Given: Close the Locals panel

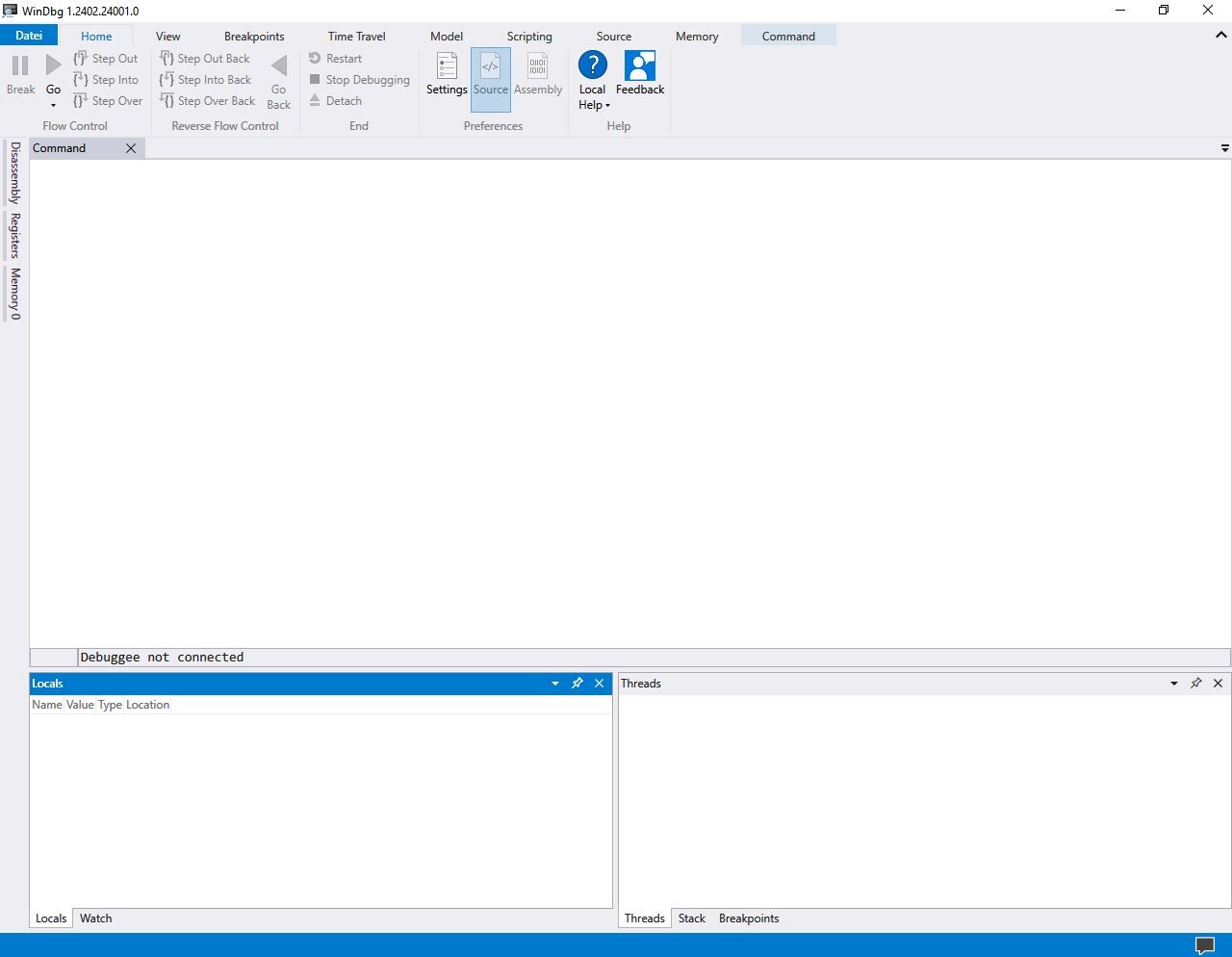Looking at the screenshot, I should tap(599, 684).
